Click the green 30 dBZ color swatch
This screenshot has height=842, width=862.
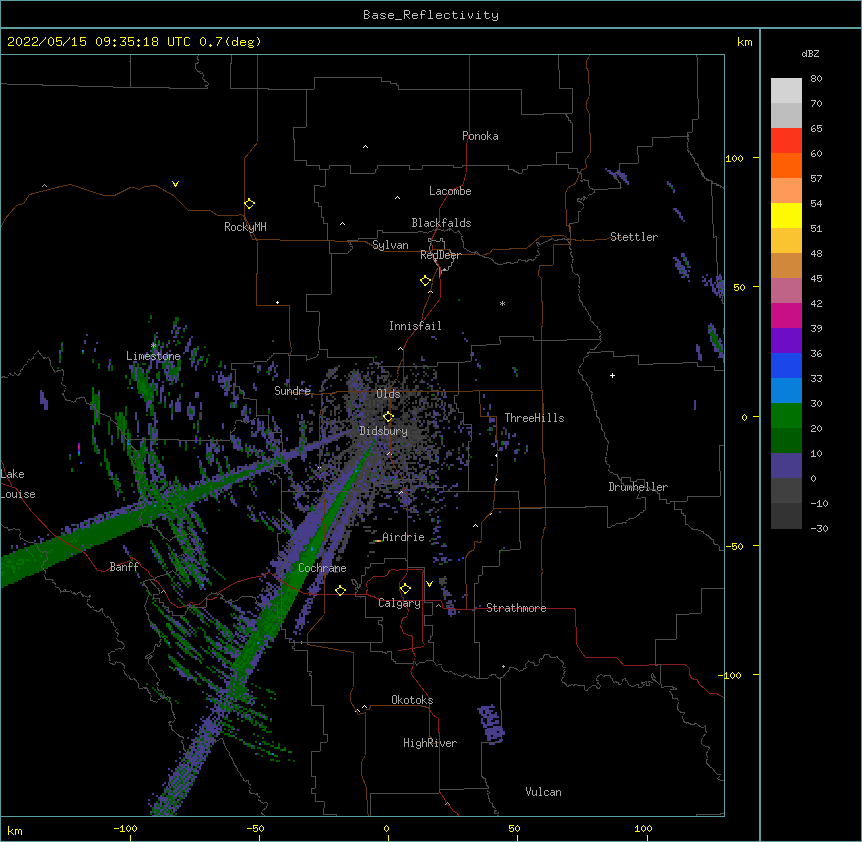coord(786,416)
